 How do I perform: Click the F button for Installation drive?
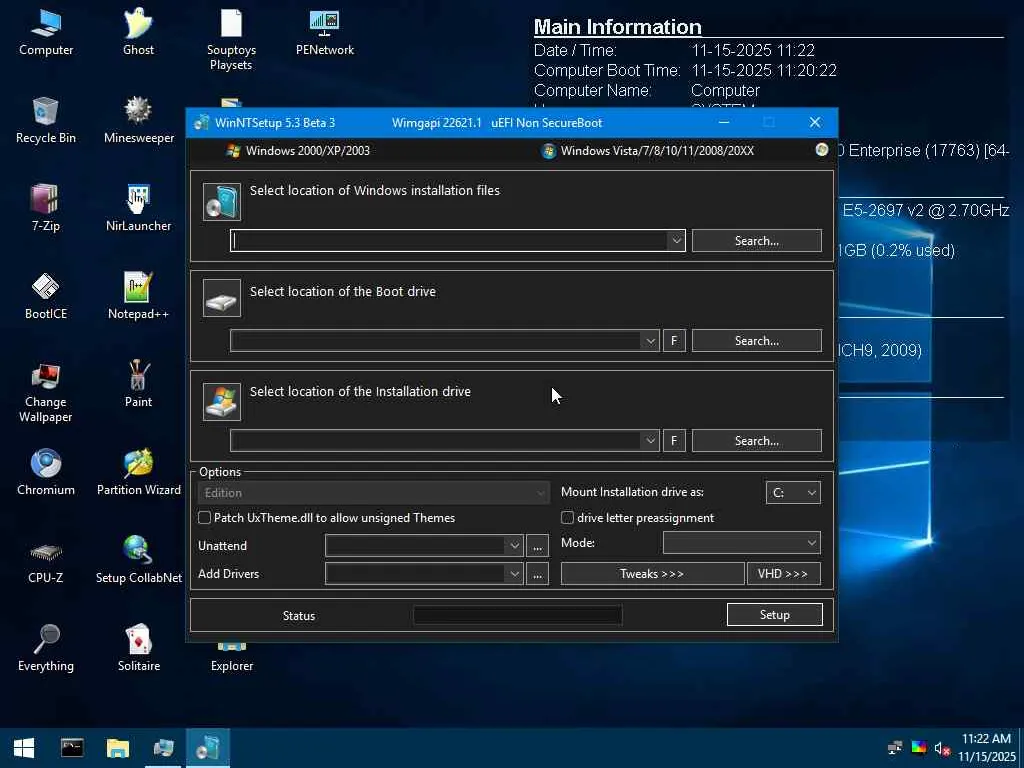point(674,441)
